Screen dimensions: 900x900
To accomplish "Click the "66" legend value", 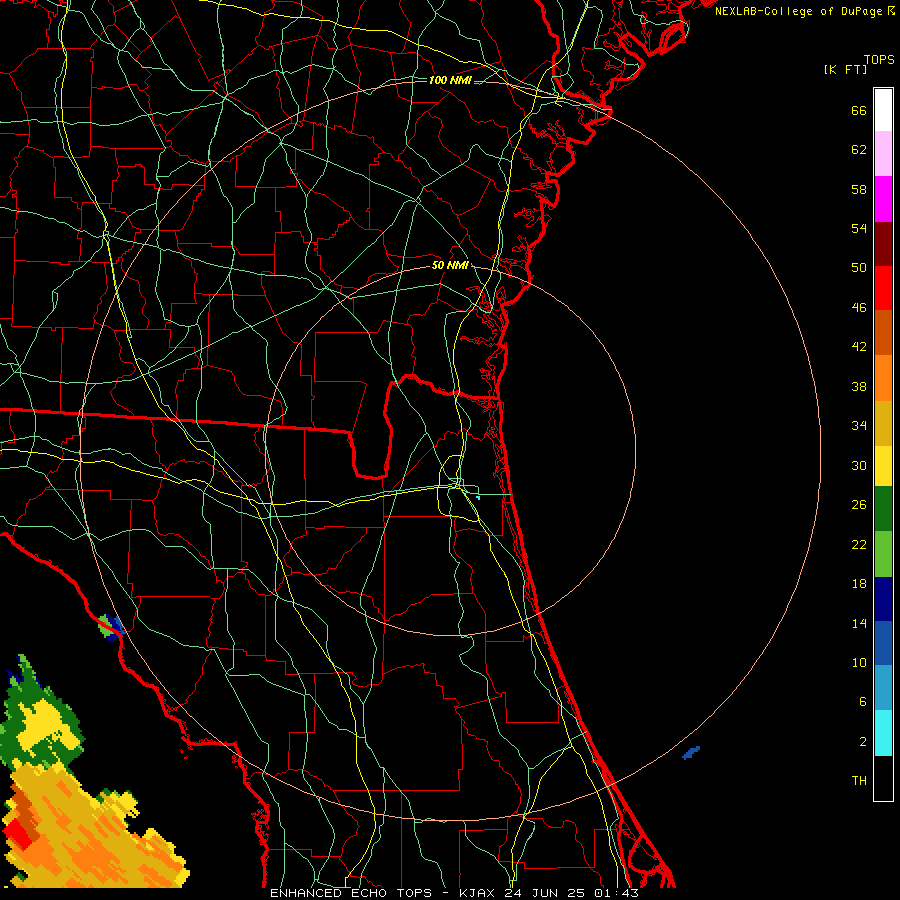I will pos(859,110).
